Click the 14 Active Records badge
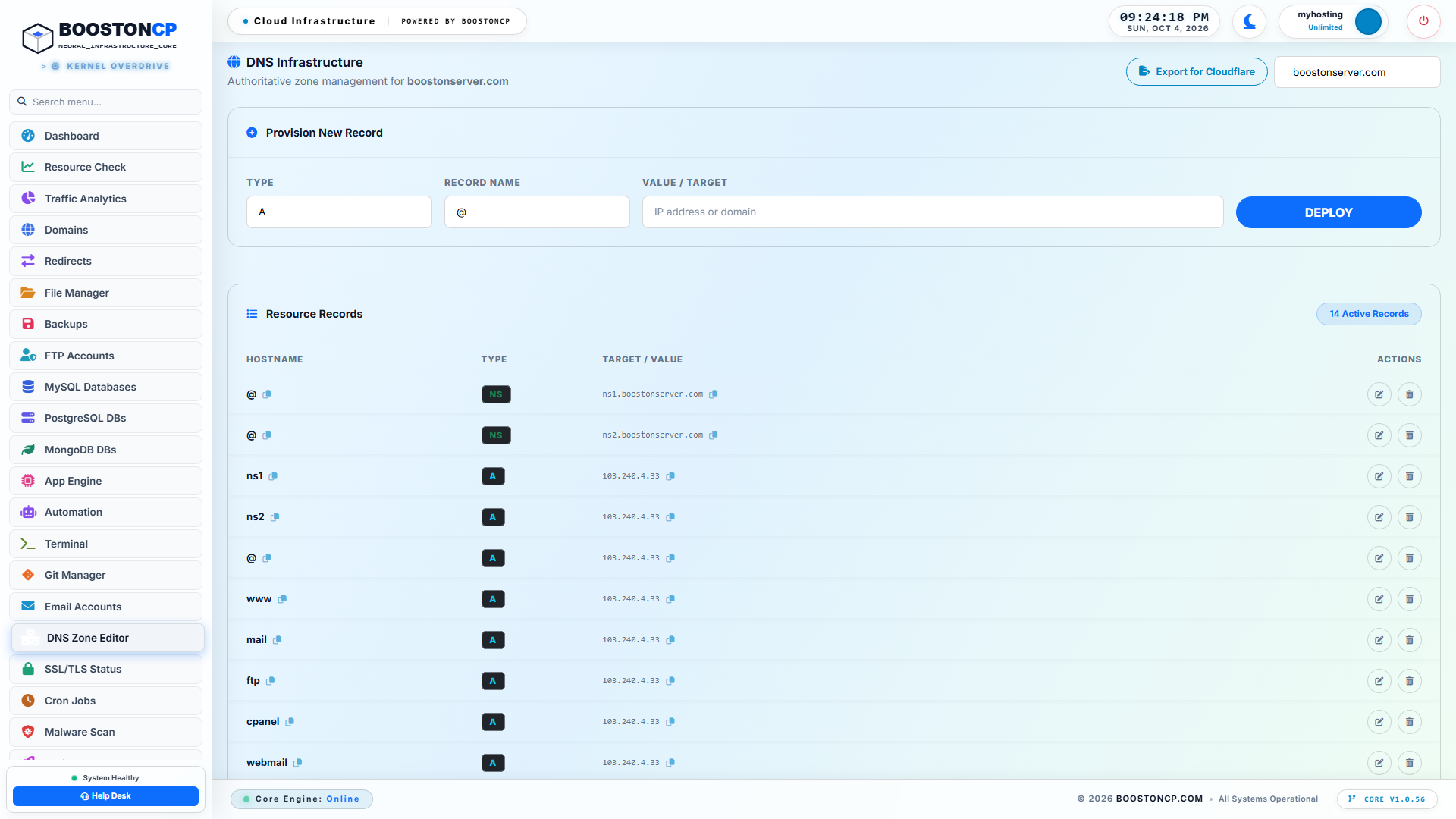This screenshot has height=819, width=1456. [x=1369, y=314]
